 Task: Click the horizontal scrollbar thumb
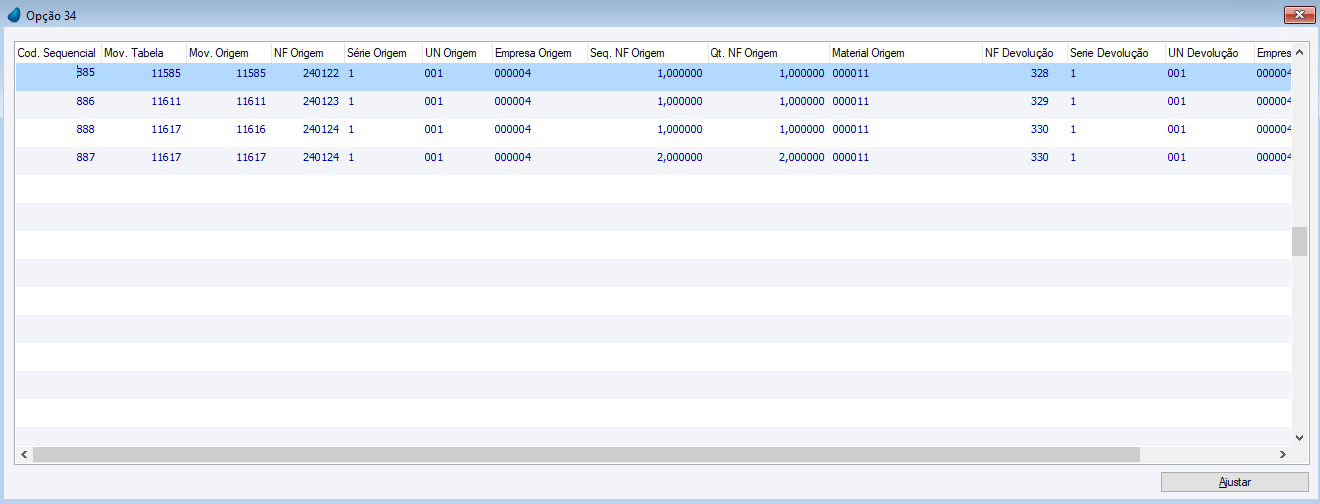pyautogui.click(x=585, y=454)
